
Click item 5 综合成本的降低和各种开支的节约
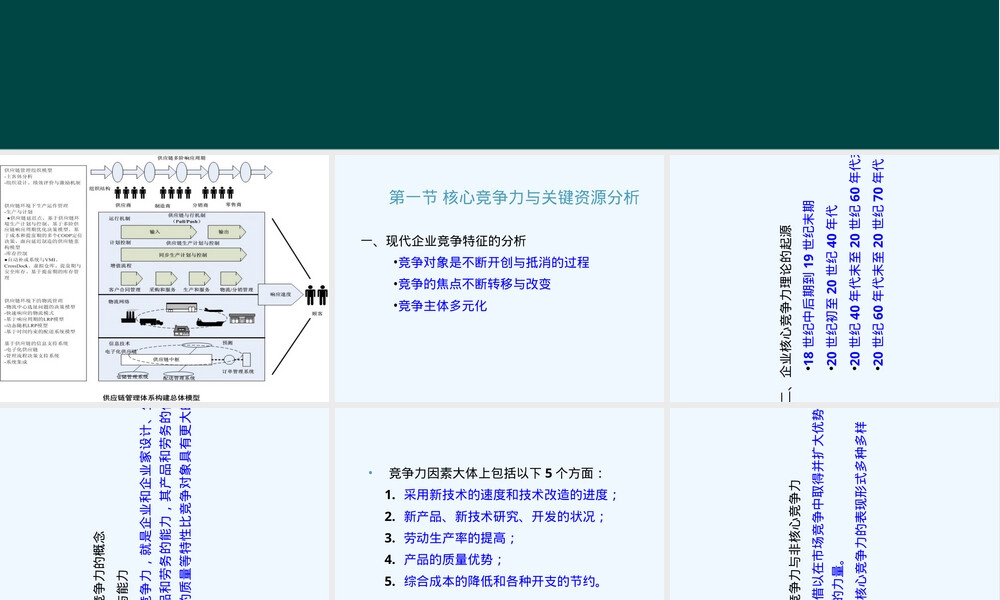pos(493,582)
